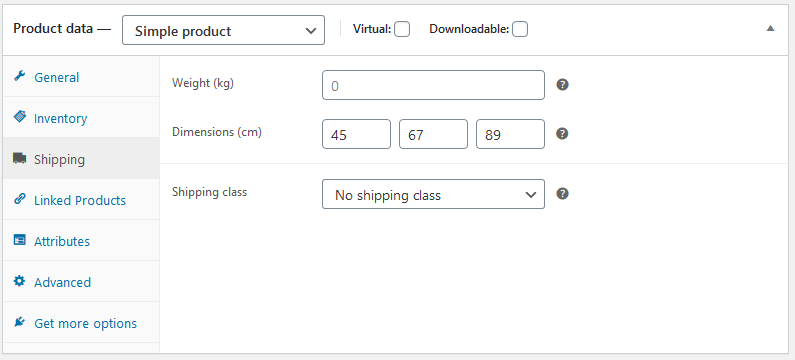The image size is (795, 360).
Task: Enable the Virtual checkbox
Action: [x=402, y=29]
